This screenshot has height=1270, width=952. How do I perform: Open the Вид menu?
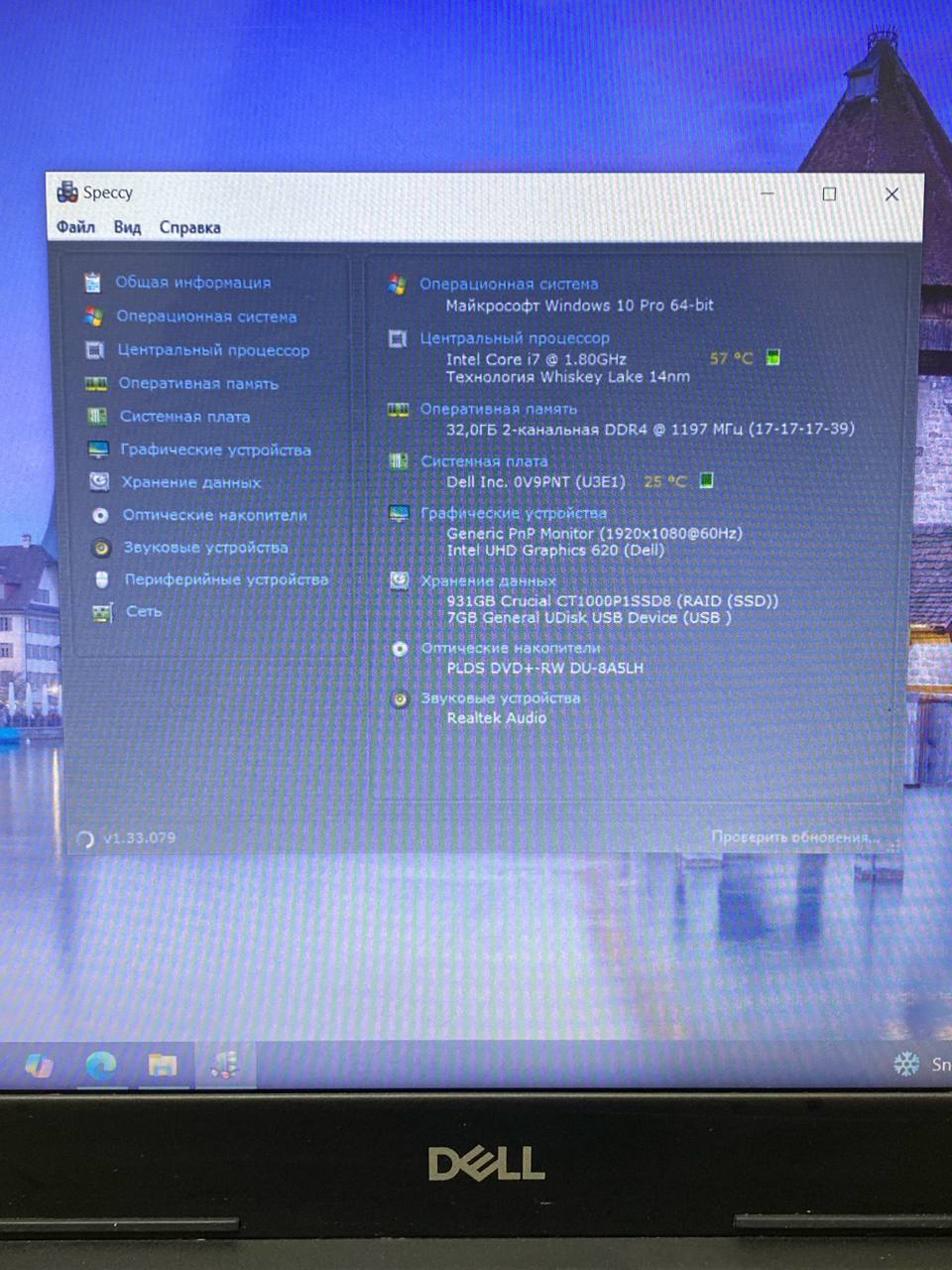pos(127,227)
